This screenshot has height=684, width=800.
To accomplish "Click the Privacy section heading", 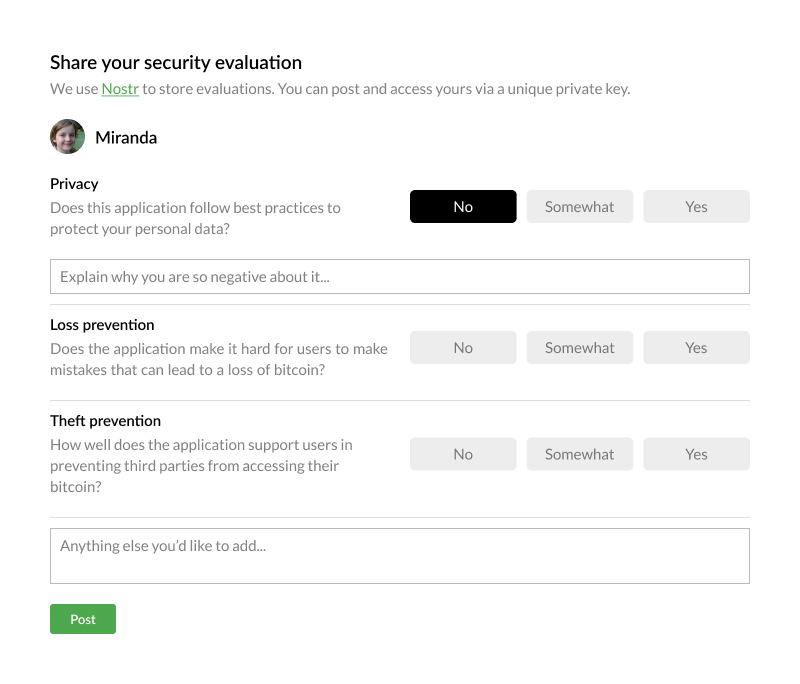I will tap(74, 183).
